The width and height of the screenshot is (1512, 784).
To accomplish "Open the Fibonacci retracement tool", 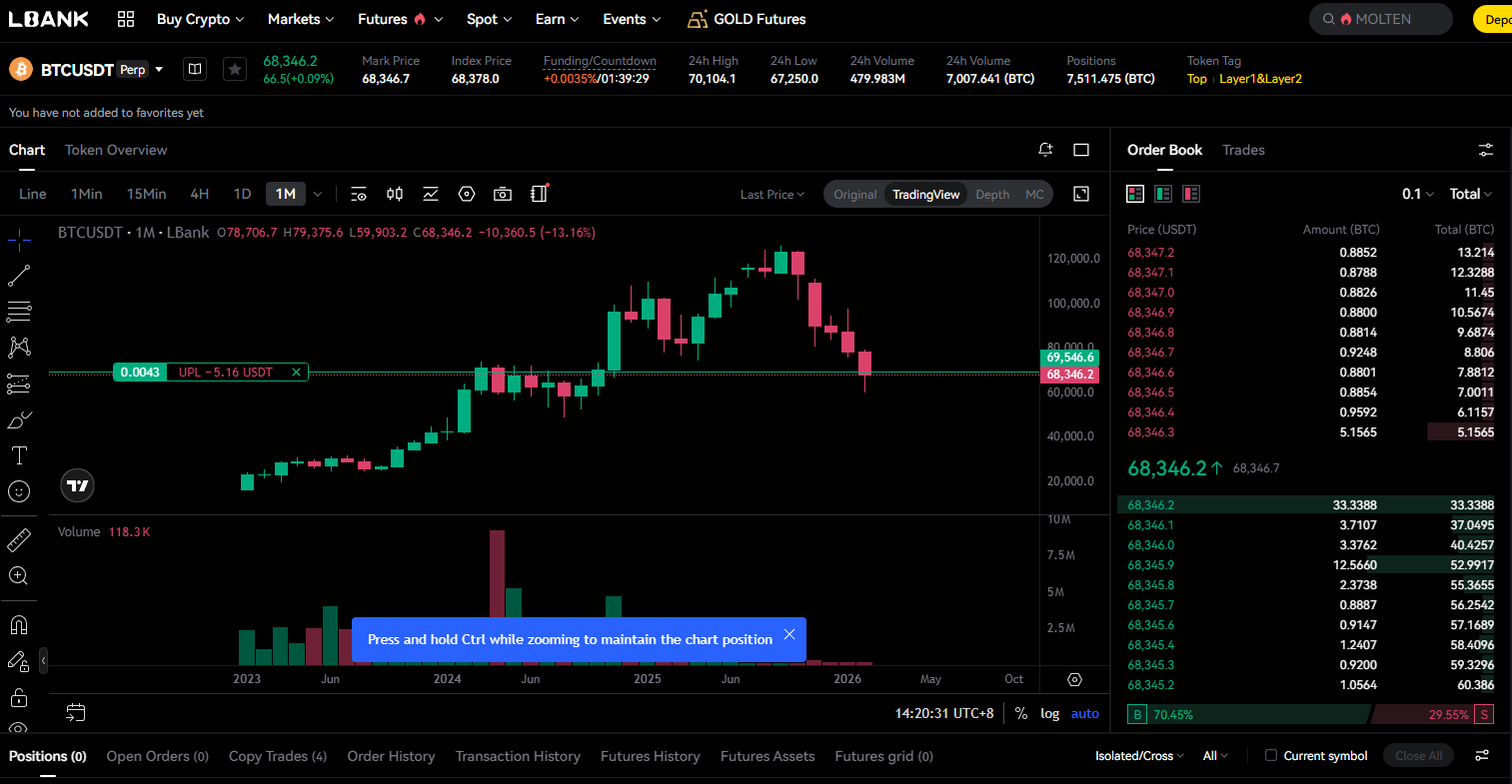I will (x=19, y=312).
